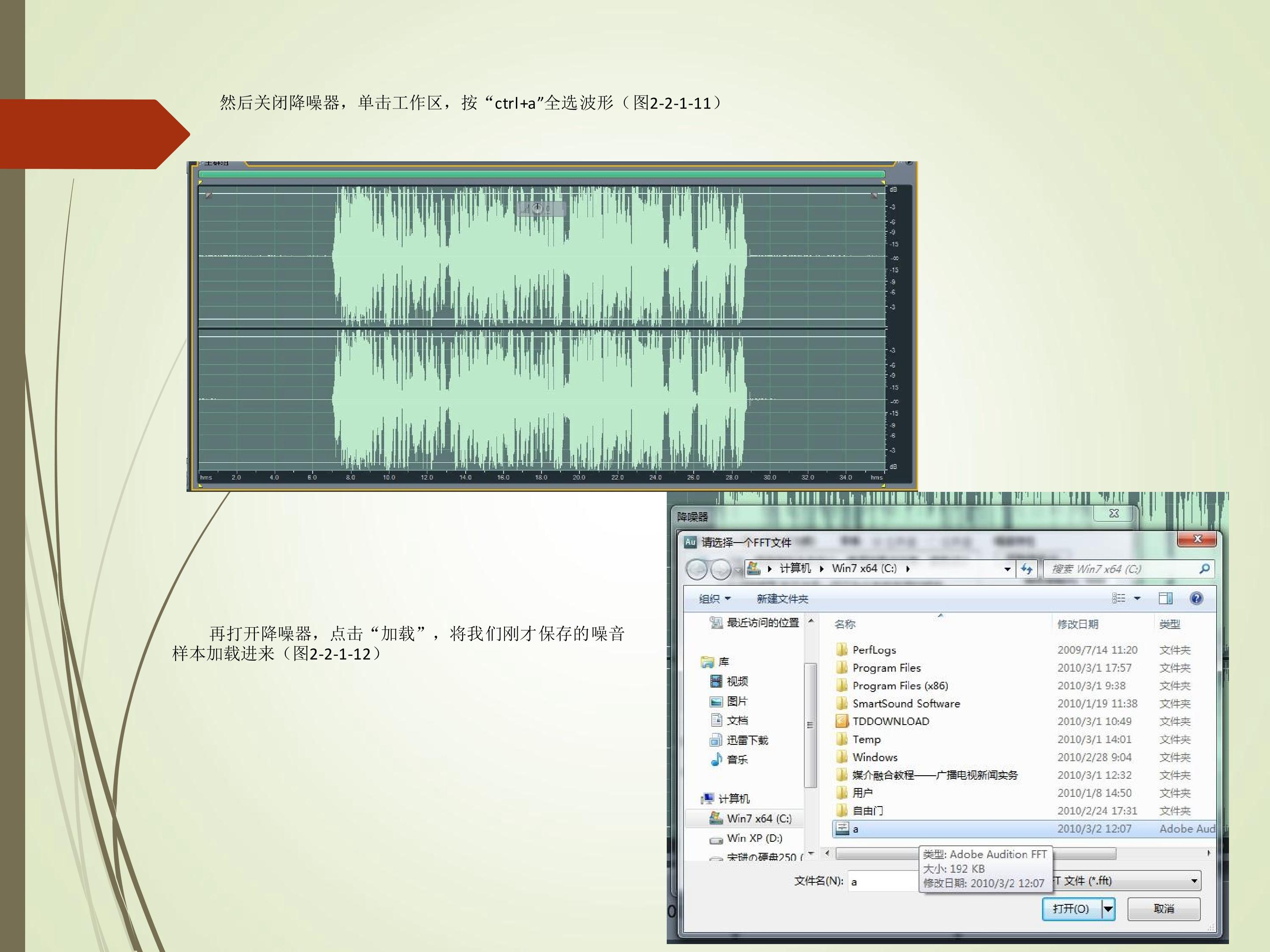Viewport: 1270px width, 952px height.
Task: Click 计算机 in the address breadcrumb
Action: tap(795, 568)
